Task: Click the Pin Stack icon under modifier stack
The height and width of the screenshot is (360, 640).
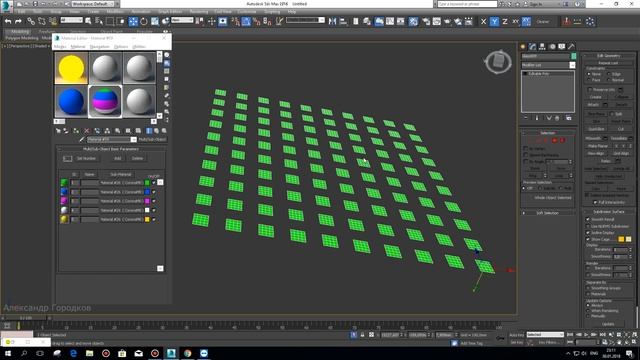Action: pyautogui.click(x=526, y=118)
